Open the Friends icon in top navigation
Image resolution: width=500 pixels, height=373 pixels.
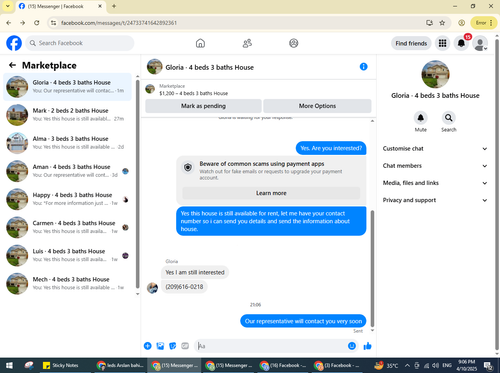247,43
